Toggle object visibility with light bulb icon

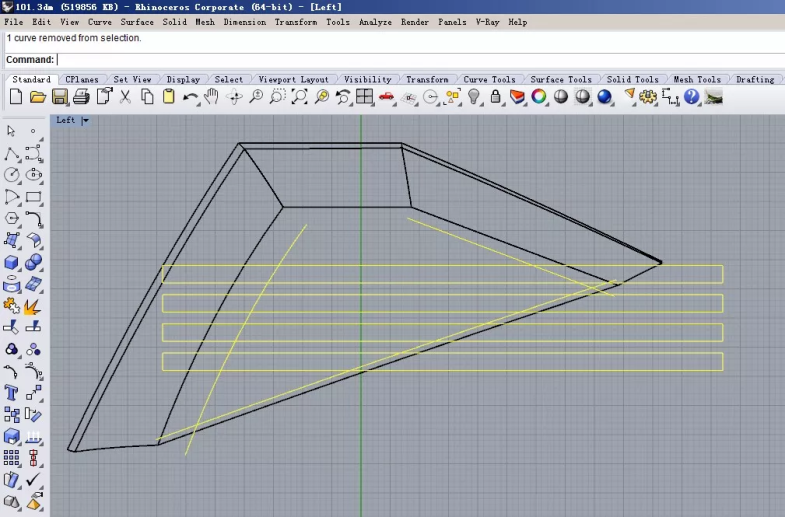(474, 97)
